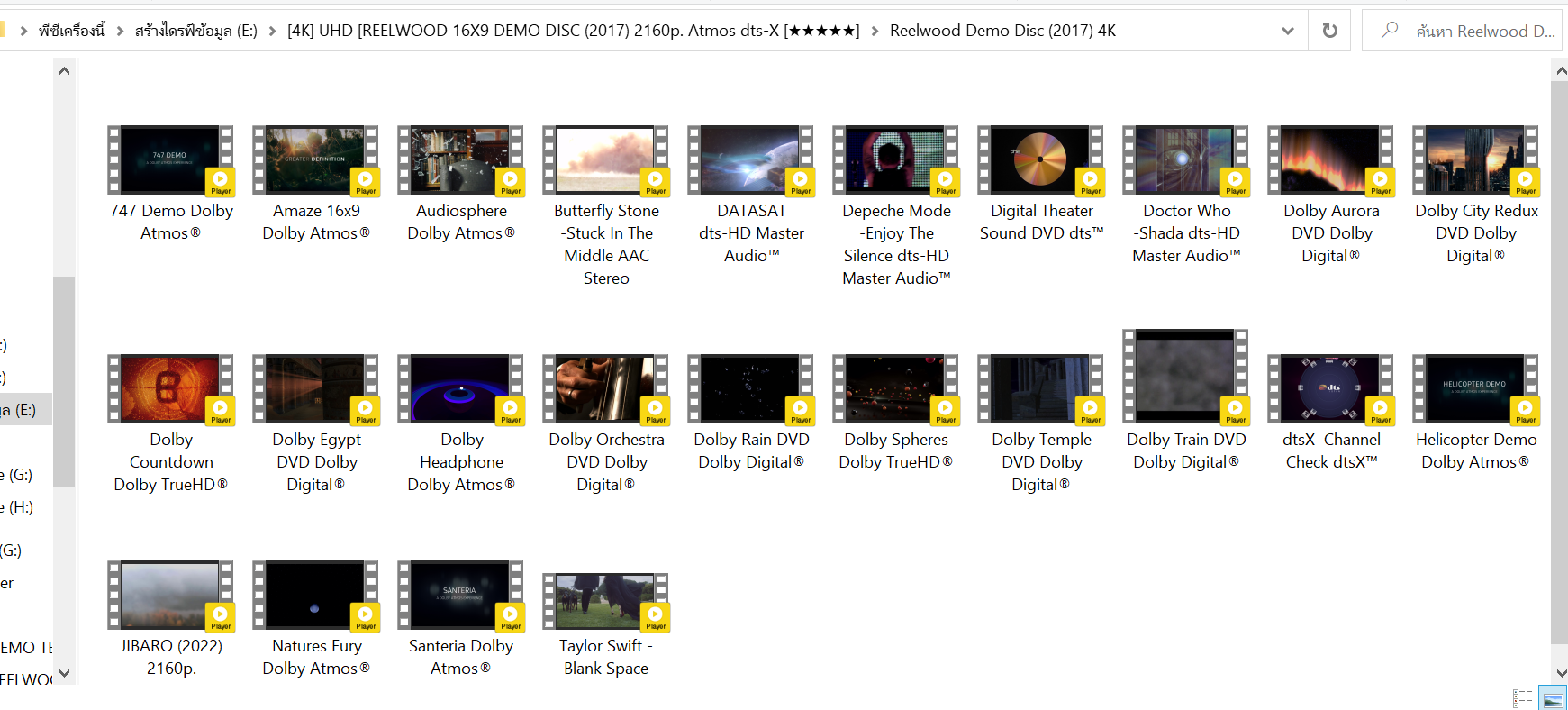This screenshot has height=710, width=1568.
Task: Select the Dolby Train DVD video icon
Action: click(x=1186, y=377)
